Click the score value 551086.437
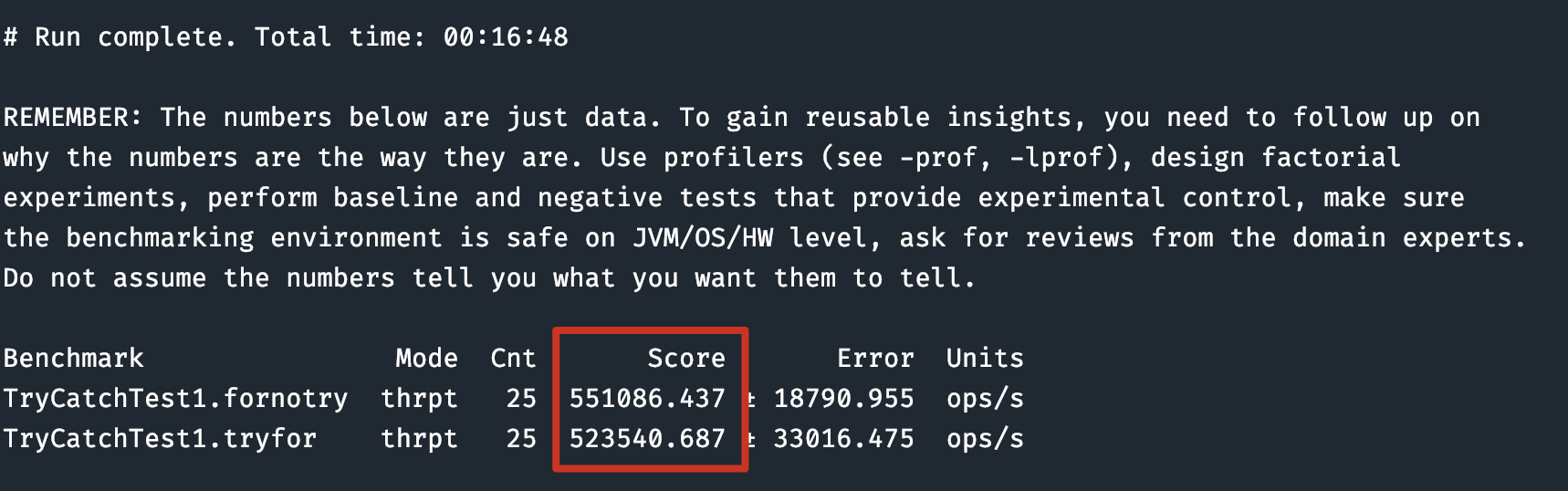 pyautogui.click(x=647, y=399)
